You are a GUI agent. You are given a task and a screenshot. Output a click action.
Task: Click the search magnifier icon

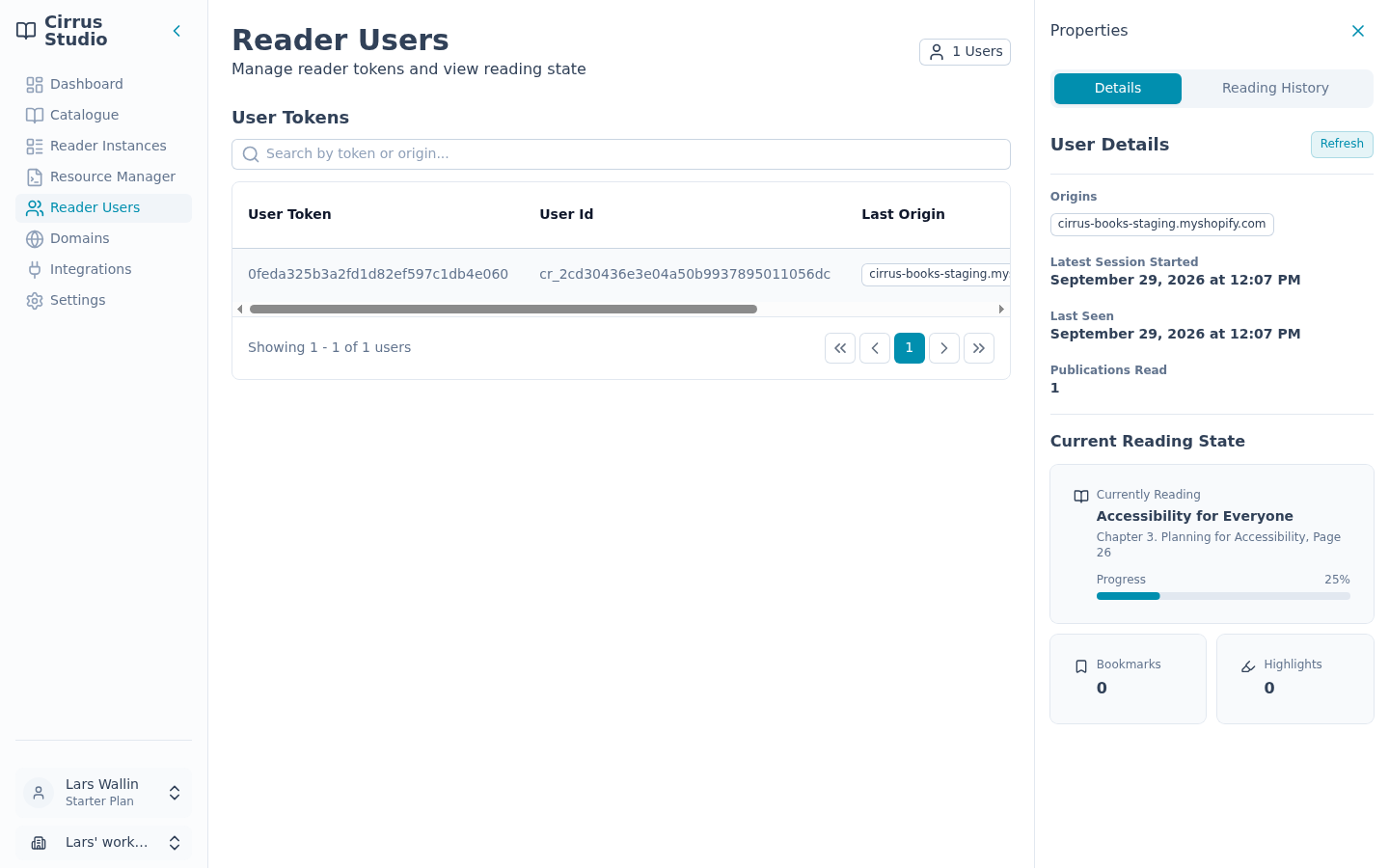point(251,154)
